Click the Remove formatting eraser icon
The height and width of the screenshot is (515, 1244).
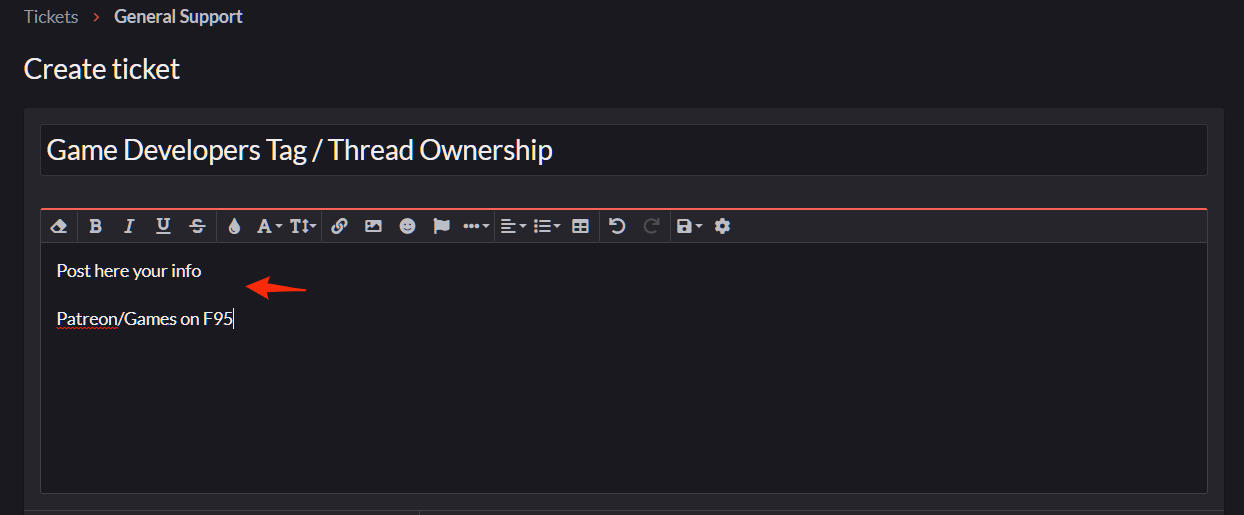click(x=59, y=226)
